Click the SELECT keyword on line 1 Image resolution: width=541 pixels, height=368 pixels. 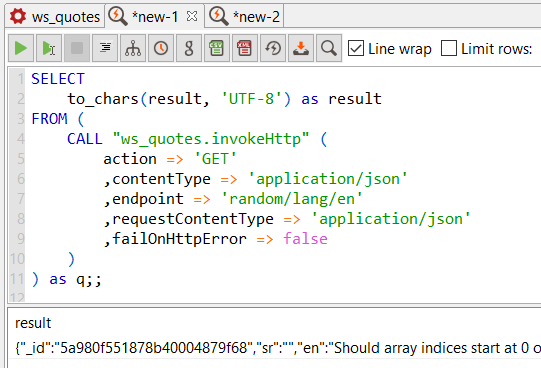click(58, 79)
